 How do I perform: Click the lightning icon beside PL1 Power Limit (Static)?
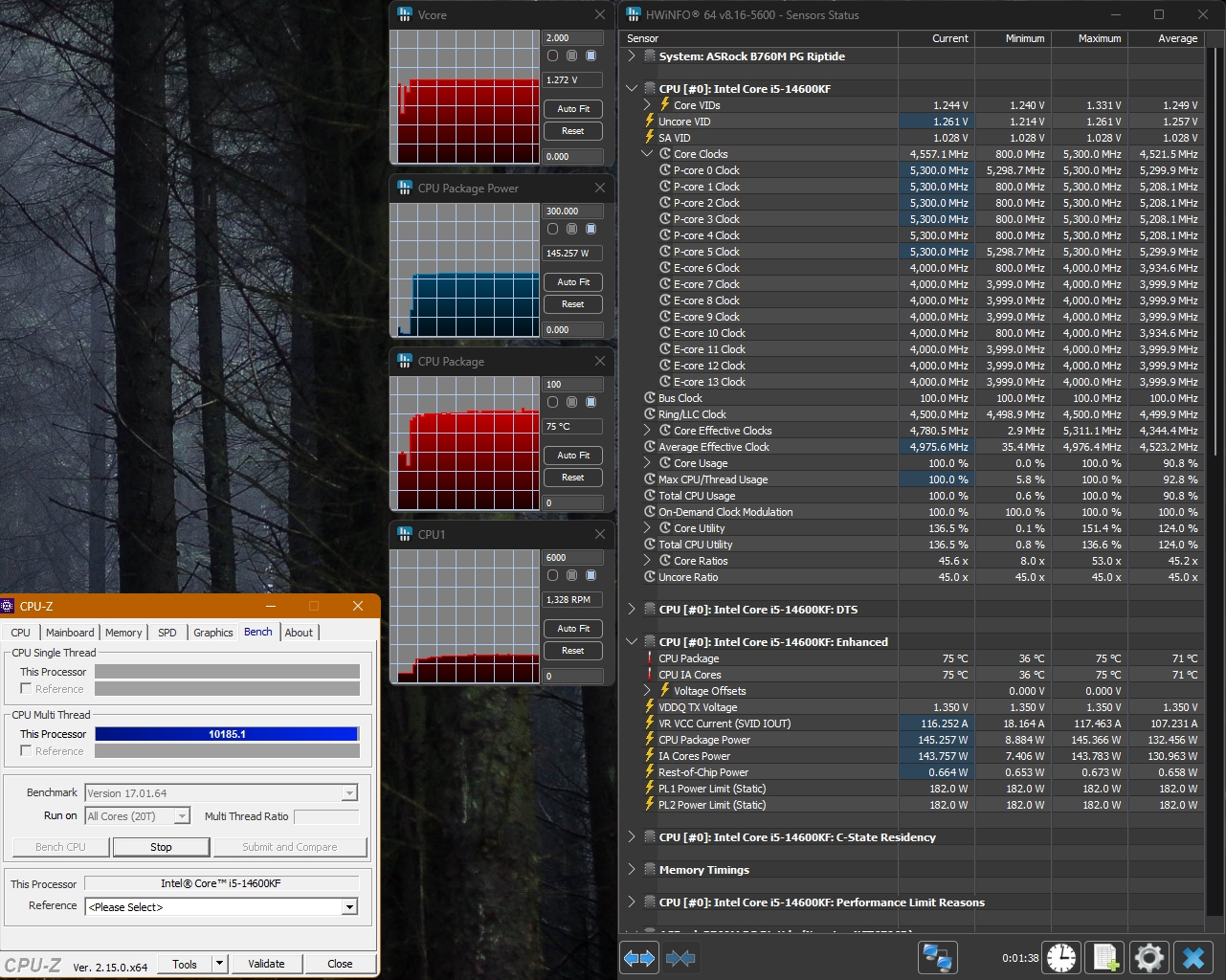[650, 789]
